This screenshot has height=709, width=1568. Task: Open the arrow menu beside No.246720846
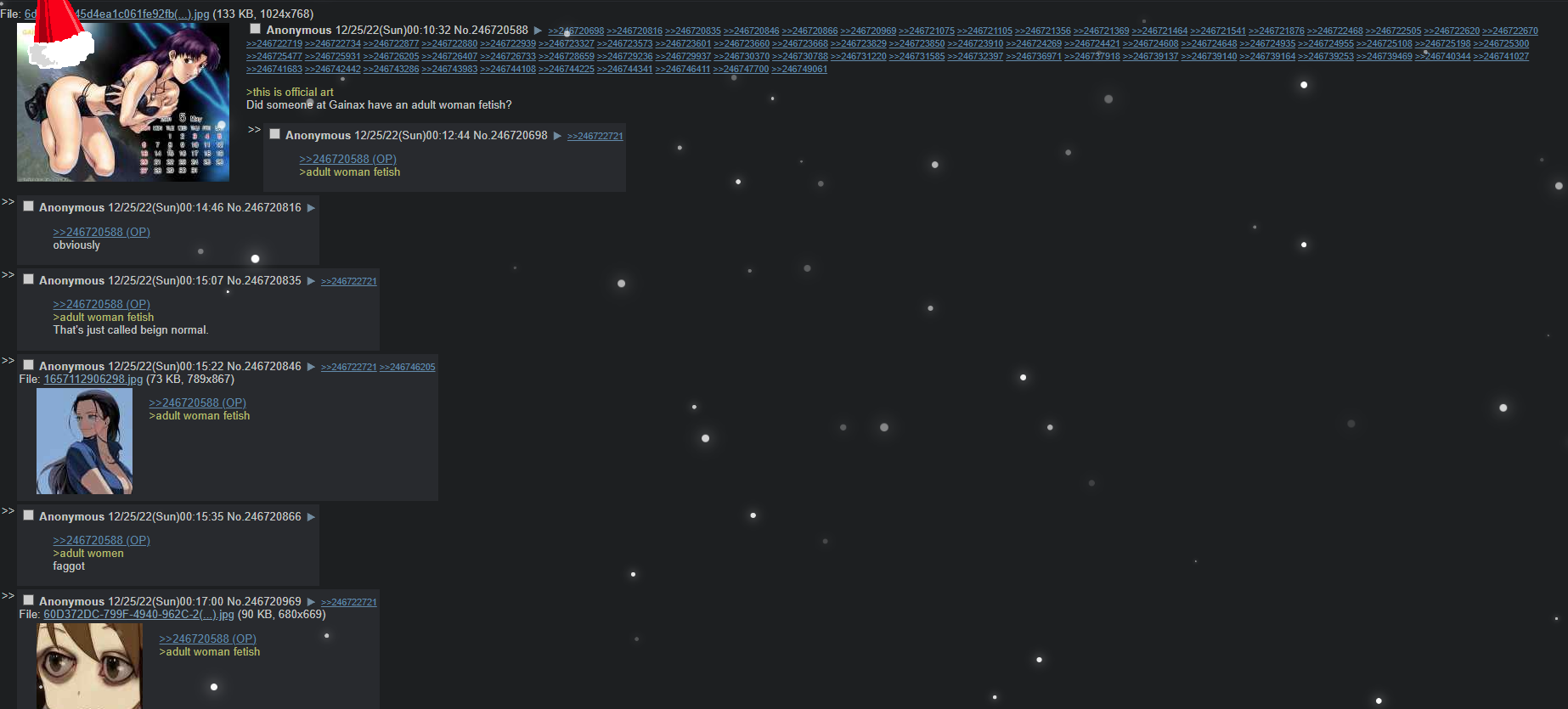pos(311,367)
